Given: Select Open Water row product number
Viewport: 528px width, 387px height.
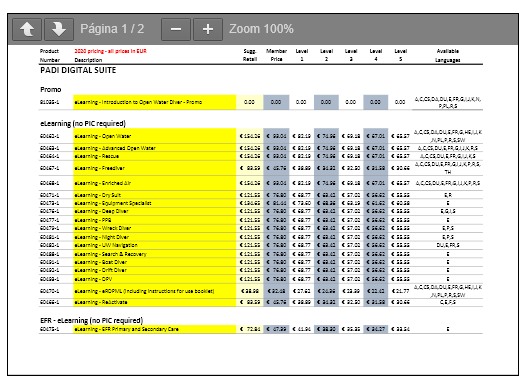Looking at the screenshot, I should pos(50,136).
